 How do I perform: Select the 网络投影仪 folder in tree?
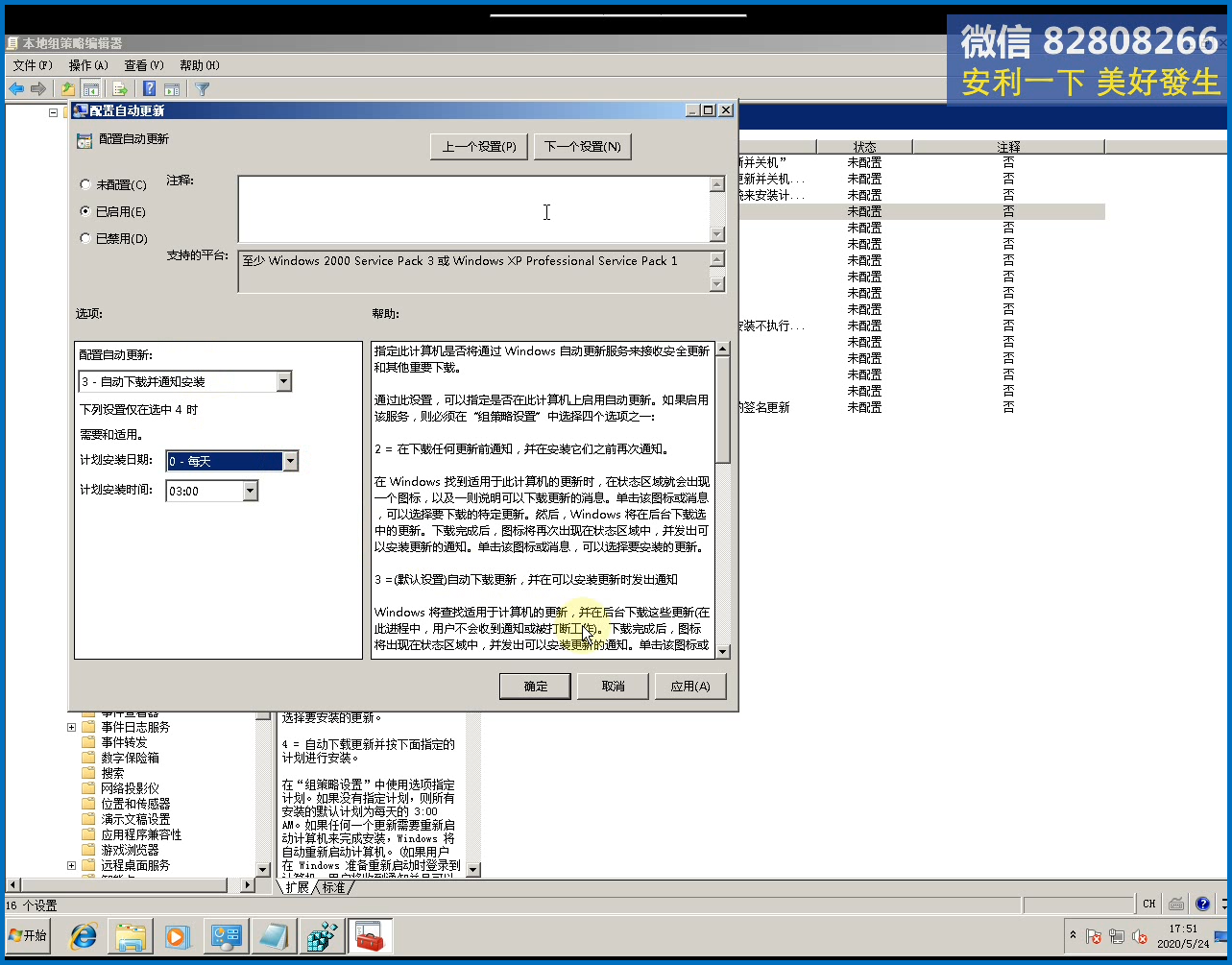(130, 788)
